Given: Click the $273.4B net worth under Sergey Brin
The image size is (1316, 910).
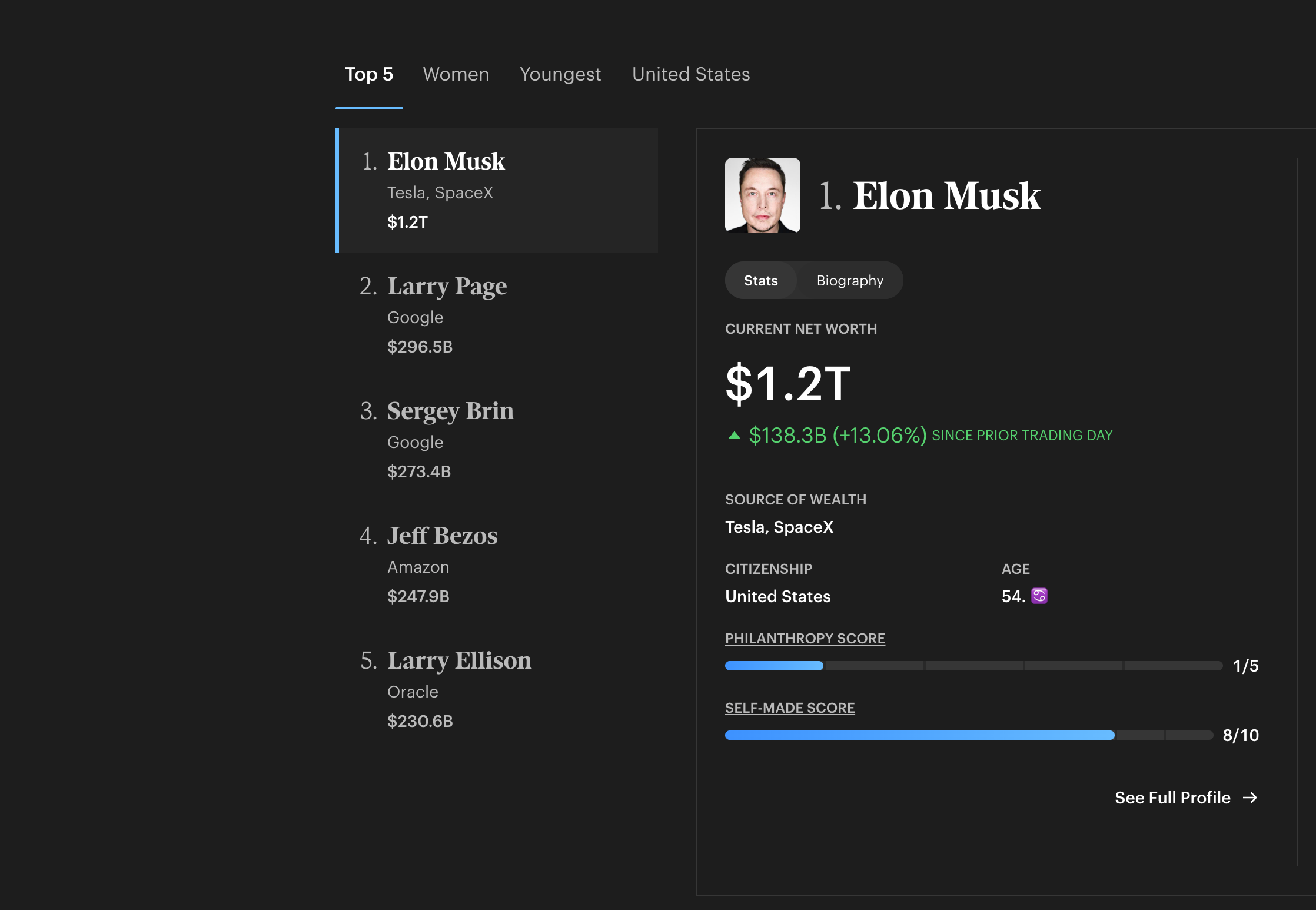Looking at the screenshot, I should click(419, 471).
